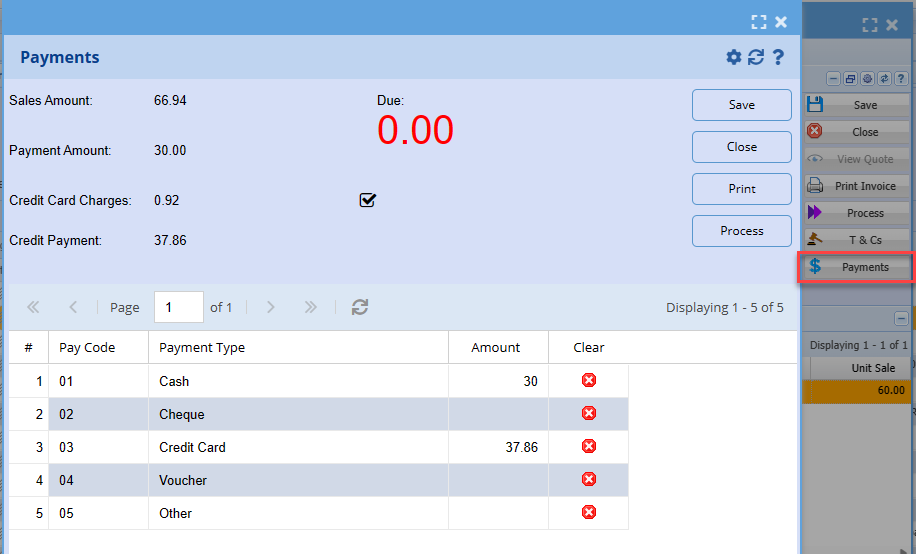Clear the Credit Card payment row
Screen dimensions: 916x554
point(589,447)
